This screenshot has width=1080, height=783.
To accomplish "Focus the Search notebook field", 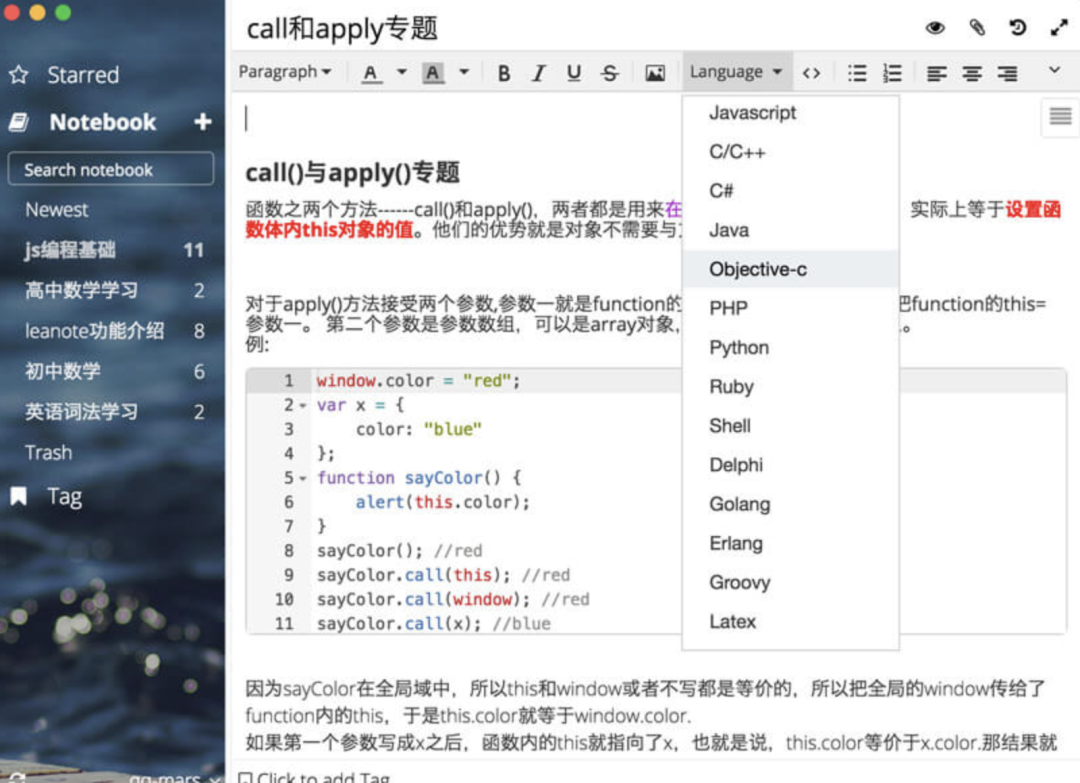I will [111, 169].
